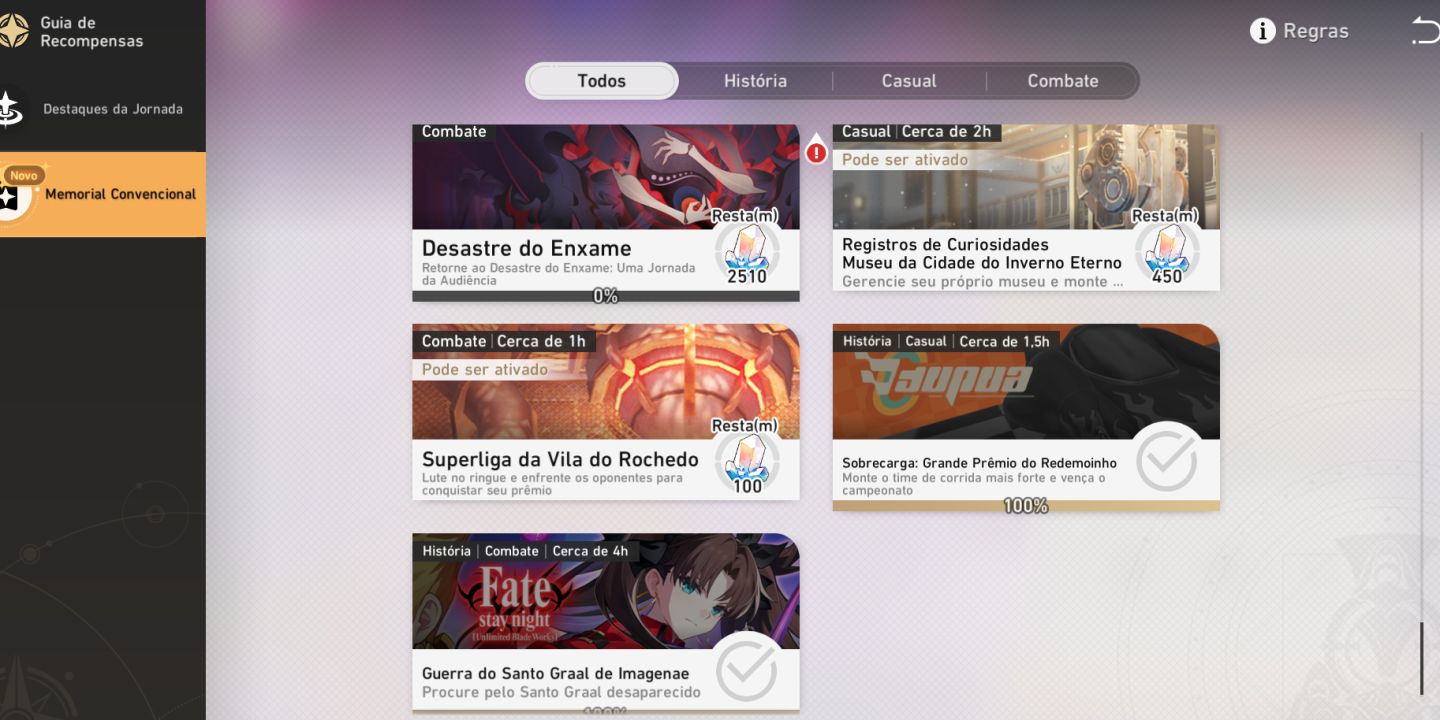Open the Desastre do Enxame event banner
Viewport: 1440px width, 720px height.
tap(606, 177)
